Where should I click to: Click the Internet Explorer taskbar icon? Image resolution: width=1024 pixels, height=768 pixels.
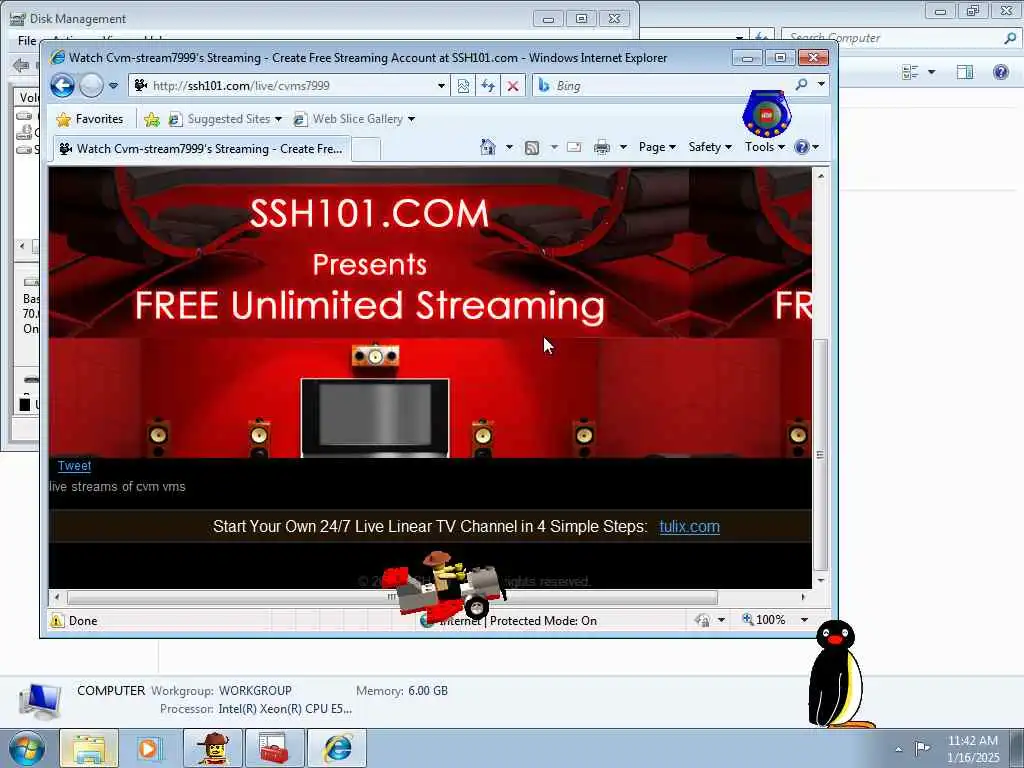[338, 748]
